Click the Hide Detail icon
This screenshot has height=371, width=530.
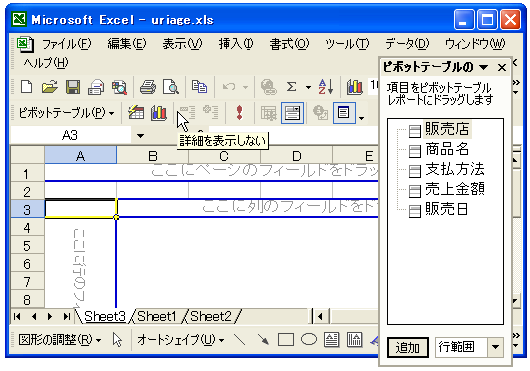[x=187, y=113]
